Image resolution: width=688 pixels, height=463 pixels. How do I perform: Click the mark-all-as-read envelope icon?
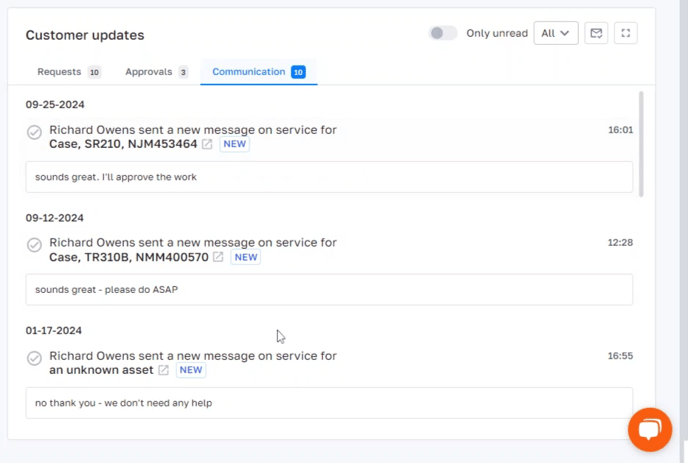(596, 33)
